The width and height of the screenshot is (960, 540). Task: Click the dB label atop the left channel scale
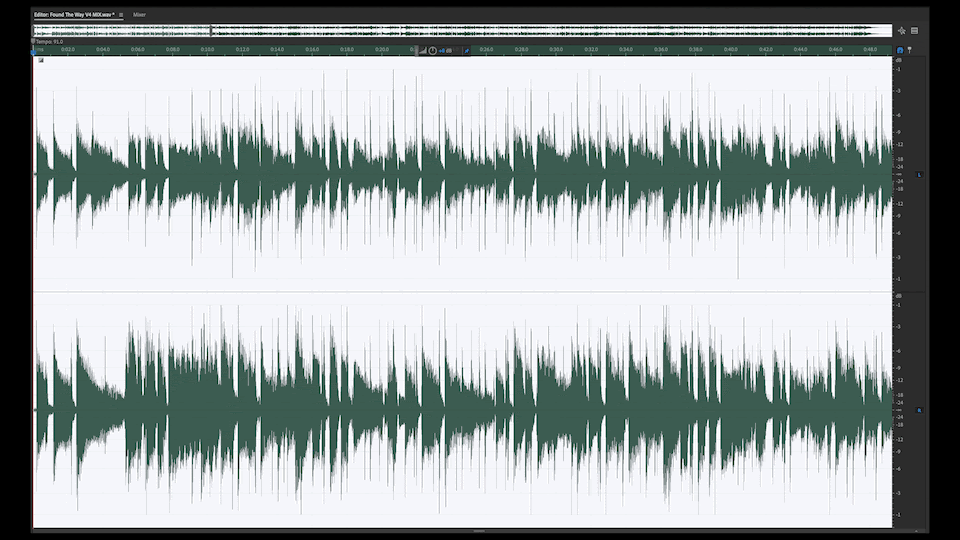[899, 60]
